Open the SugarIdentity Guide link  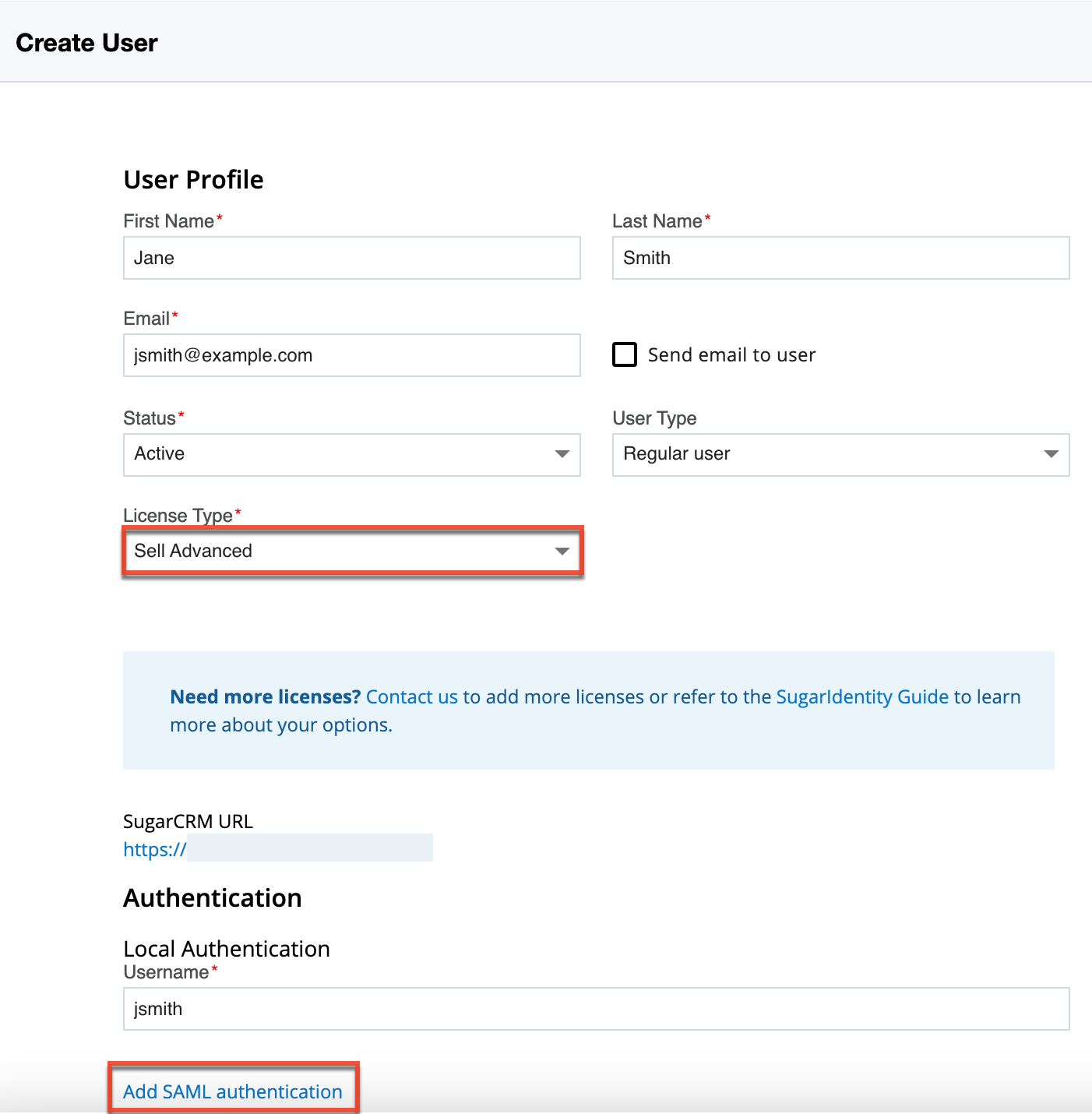coord(862,696)
